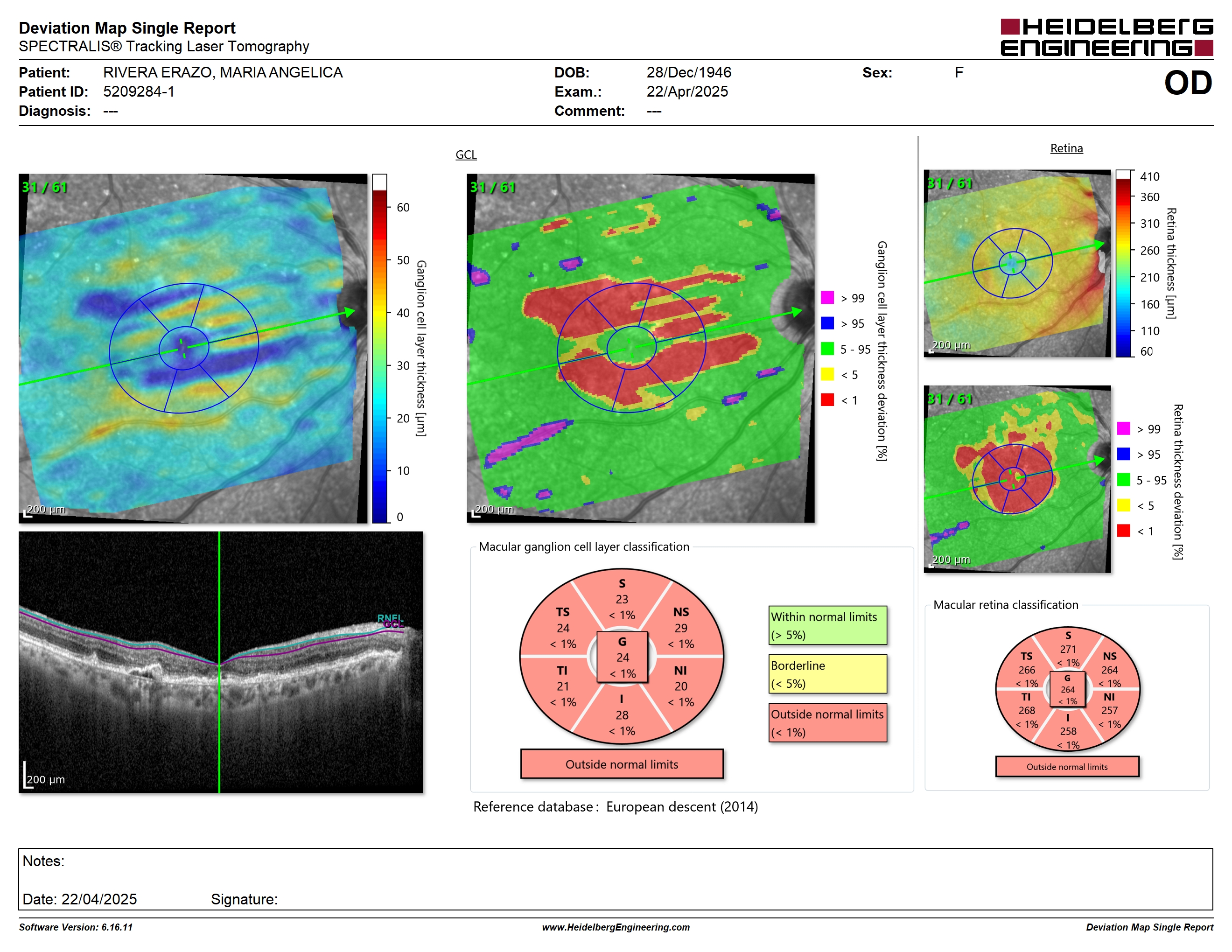1232x952 pixels.
Task: Click the green 'Within normal limits (> 5%)' box
Action: click(x=827, y=625)
